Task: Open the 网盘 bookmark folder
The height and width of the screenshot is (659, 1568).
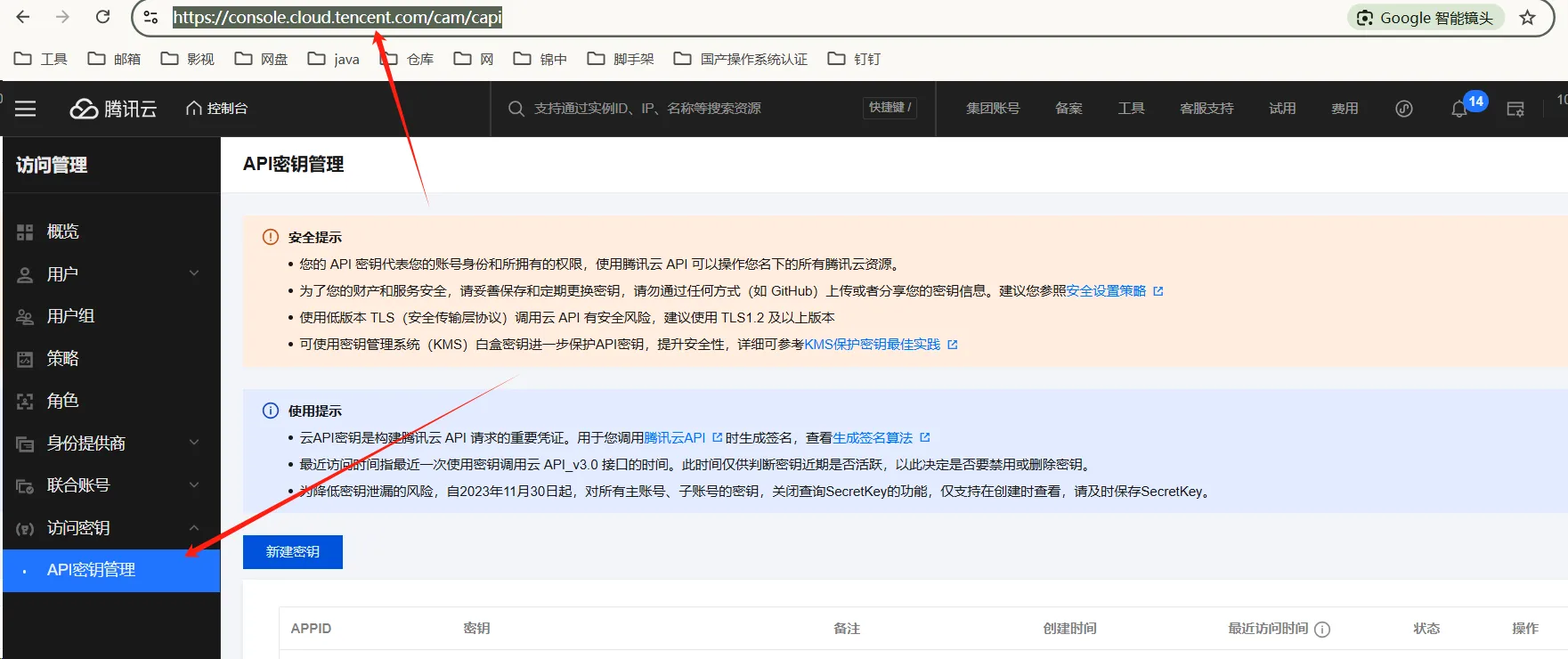Action: pyautogui.click(x=261, y=59)
